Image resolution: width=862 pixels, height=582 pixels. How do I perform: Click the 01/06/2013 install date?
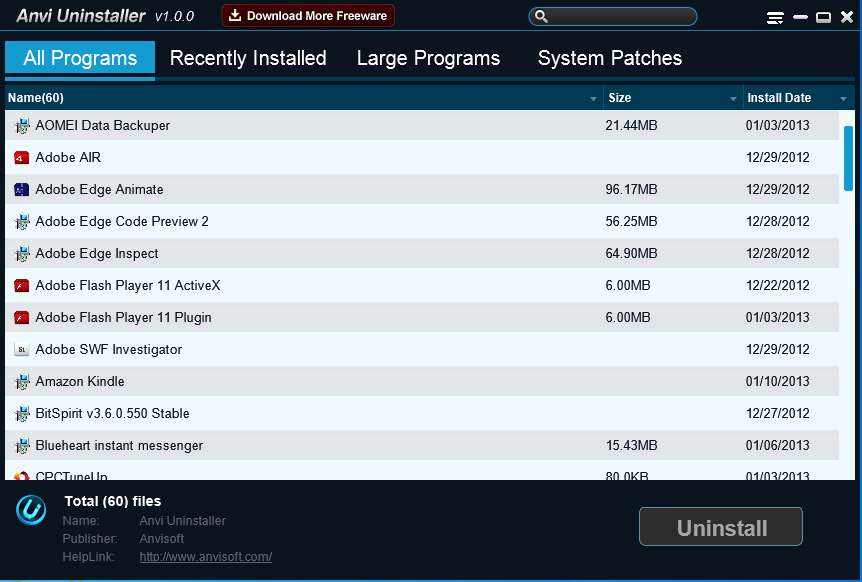click(x=777, y=445)
